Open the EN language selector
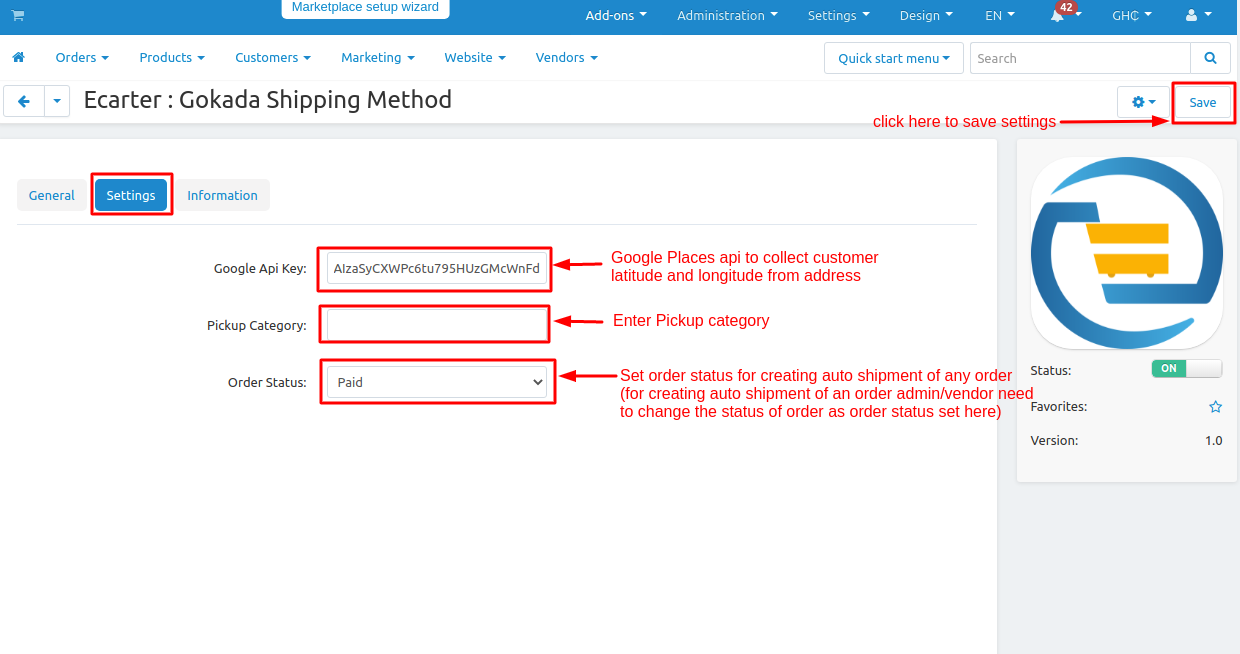Image resolution: width=1240 pixels, height=654 pixels. click(1000, 15)
